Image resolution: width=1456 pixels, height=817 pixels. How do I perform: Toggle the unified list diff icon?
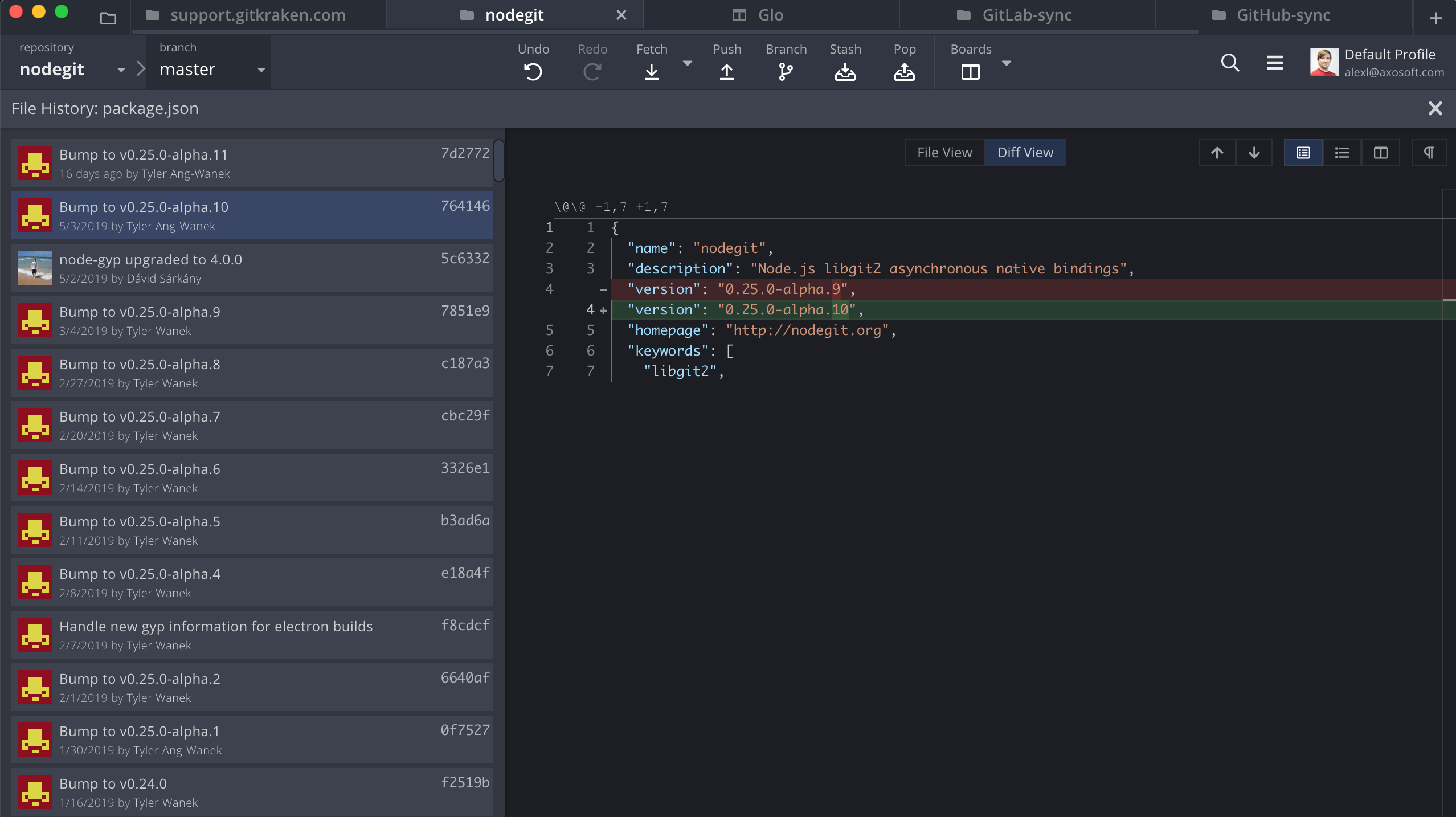(1343, 153)
